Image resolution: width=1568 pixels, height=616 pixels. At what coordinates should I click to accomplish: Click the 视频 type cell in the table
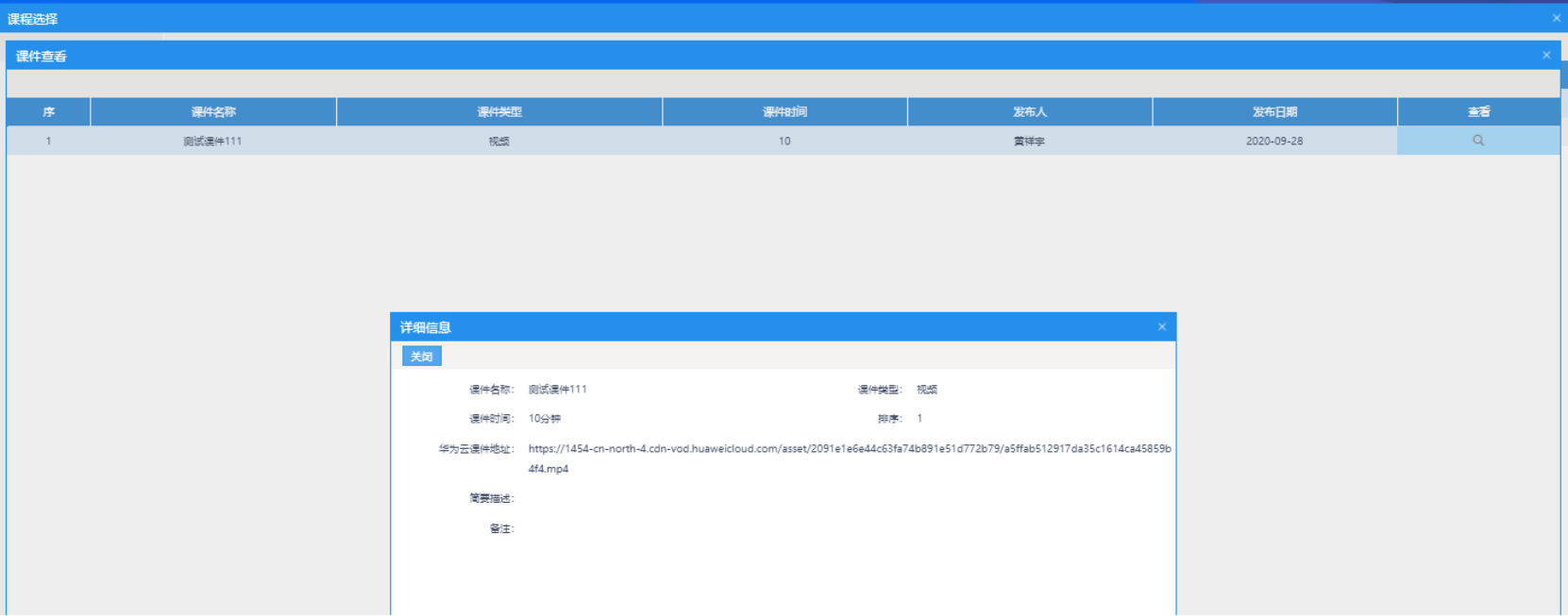pyautogui.click(x=499, y=141)
